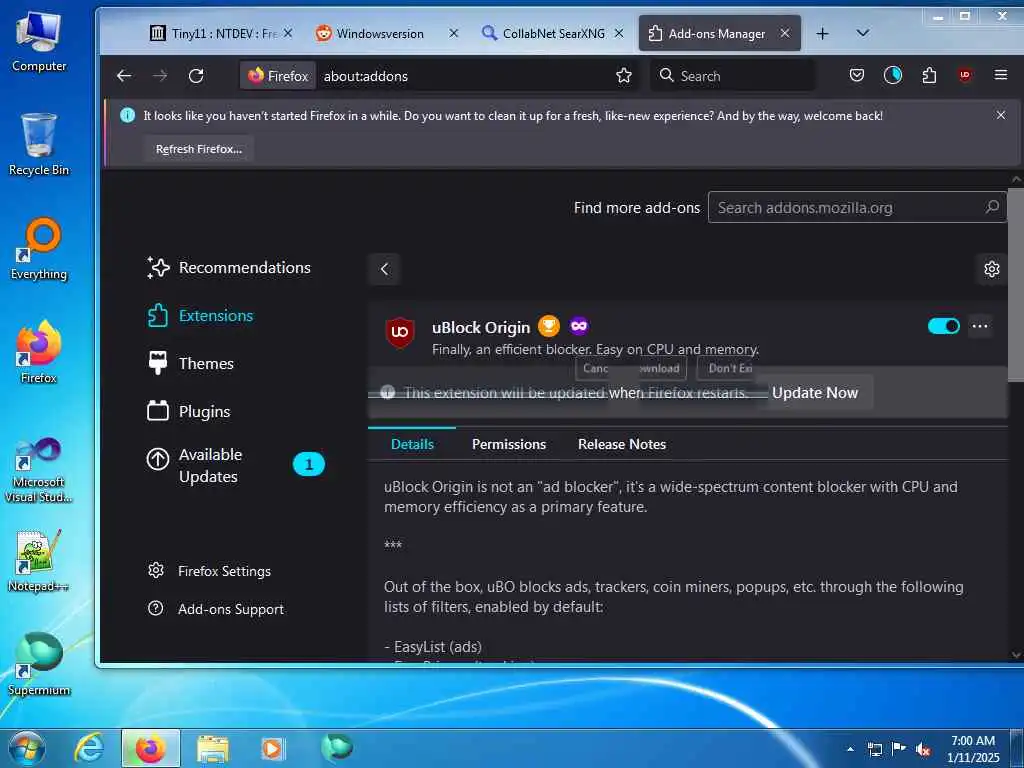Open Windows Explorer folder in taskbar
The height and width of the screenshot is (768, 1024).
(213, 748)
